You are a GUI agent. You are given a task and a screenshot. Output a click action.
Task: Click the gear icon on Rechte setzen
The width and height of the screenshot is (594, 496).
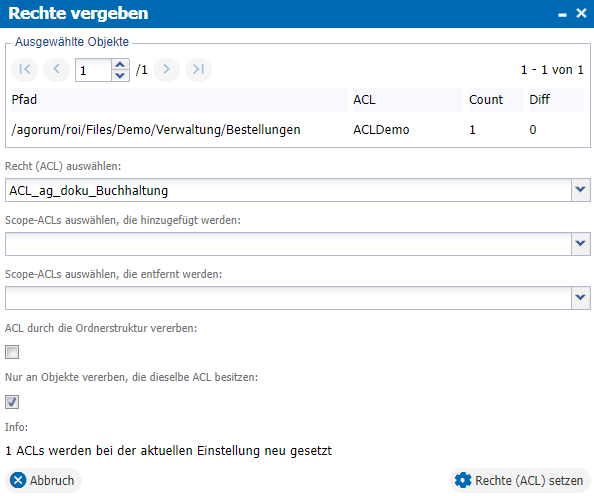click(463, 480)
